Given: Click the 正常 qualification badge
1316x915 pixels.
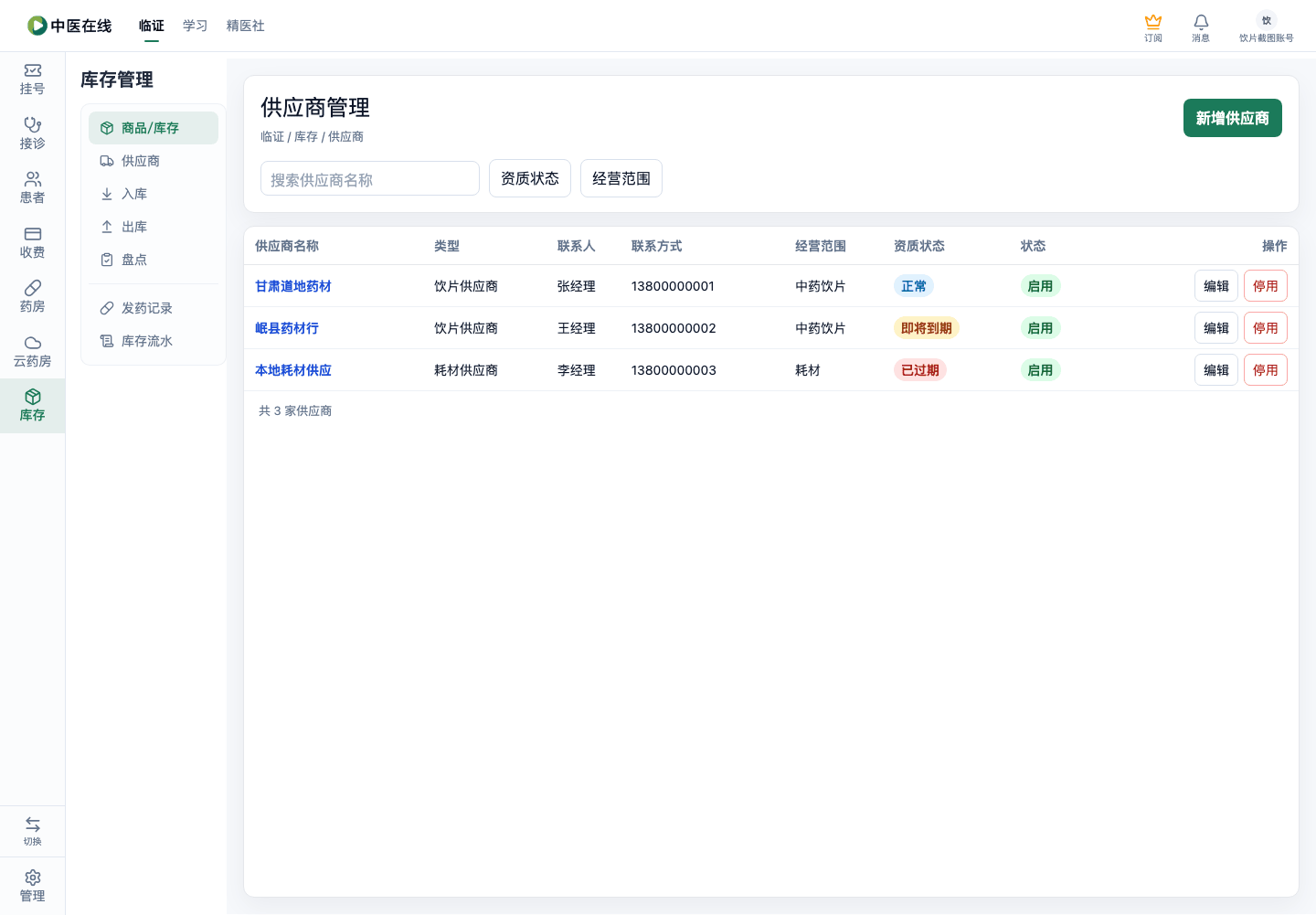Looking at the screenshot, I should (x=914, y=286).
